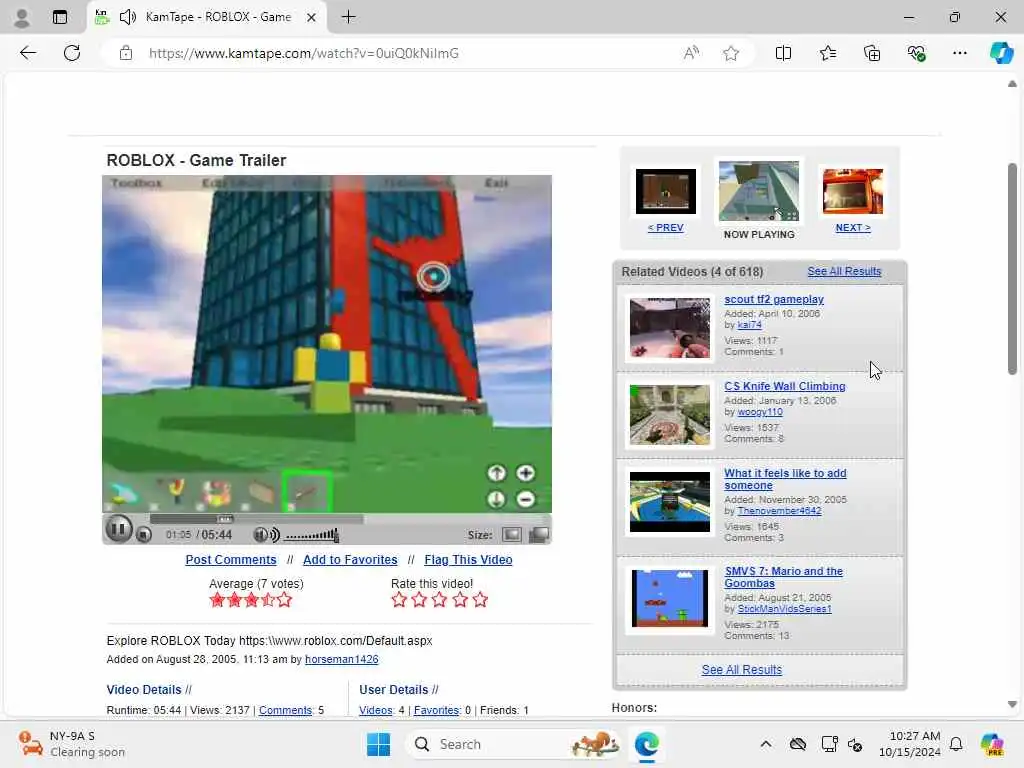This screenshot has width=1024, height=768.
Task: Click See All Results at bottom of Related Videos
Action: [741, 669]
